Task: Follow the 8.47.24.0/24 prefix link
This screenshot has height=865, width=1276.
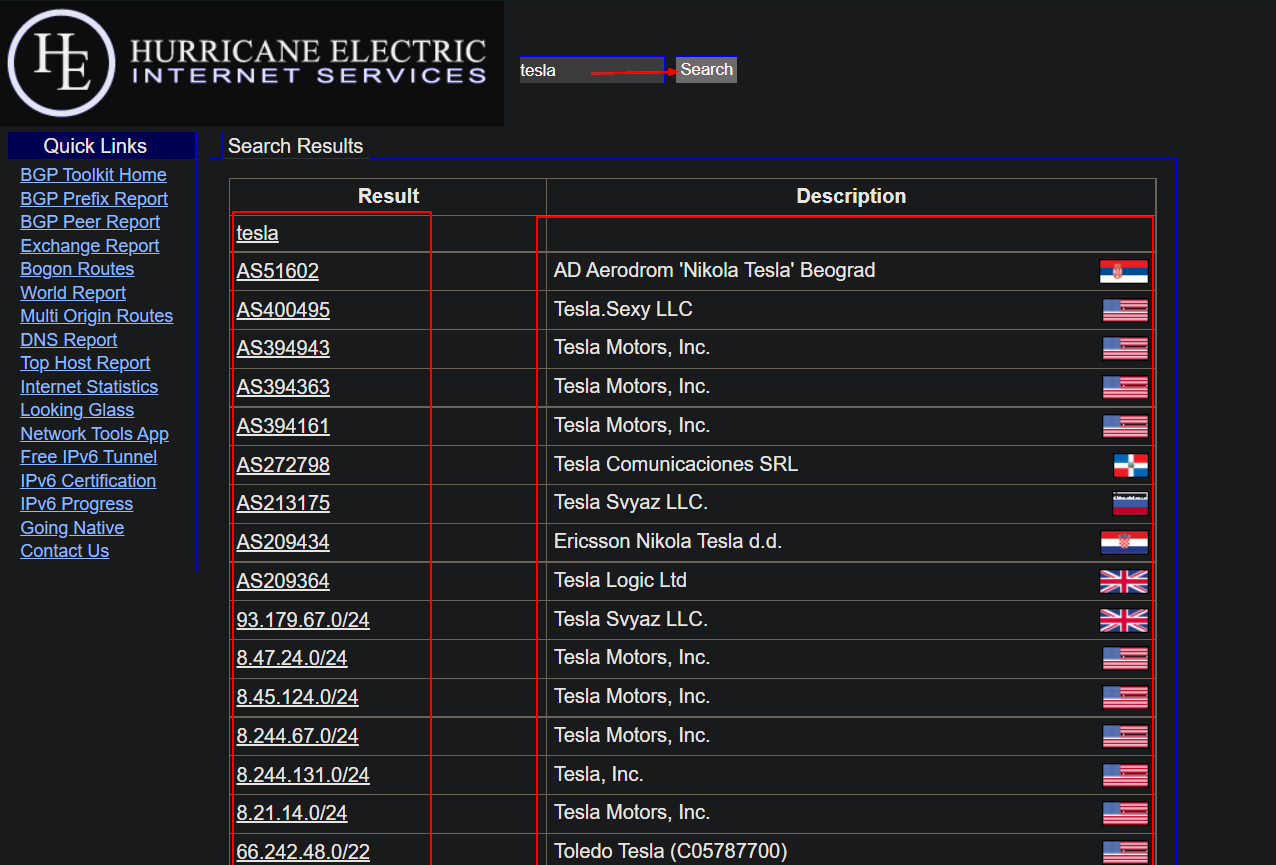Action: tap(292, 658)
